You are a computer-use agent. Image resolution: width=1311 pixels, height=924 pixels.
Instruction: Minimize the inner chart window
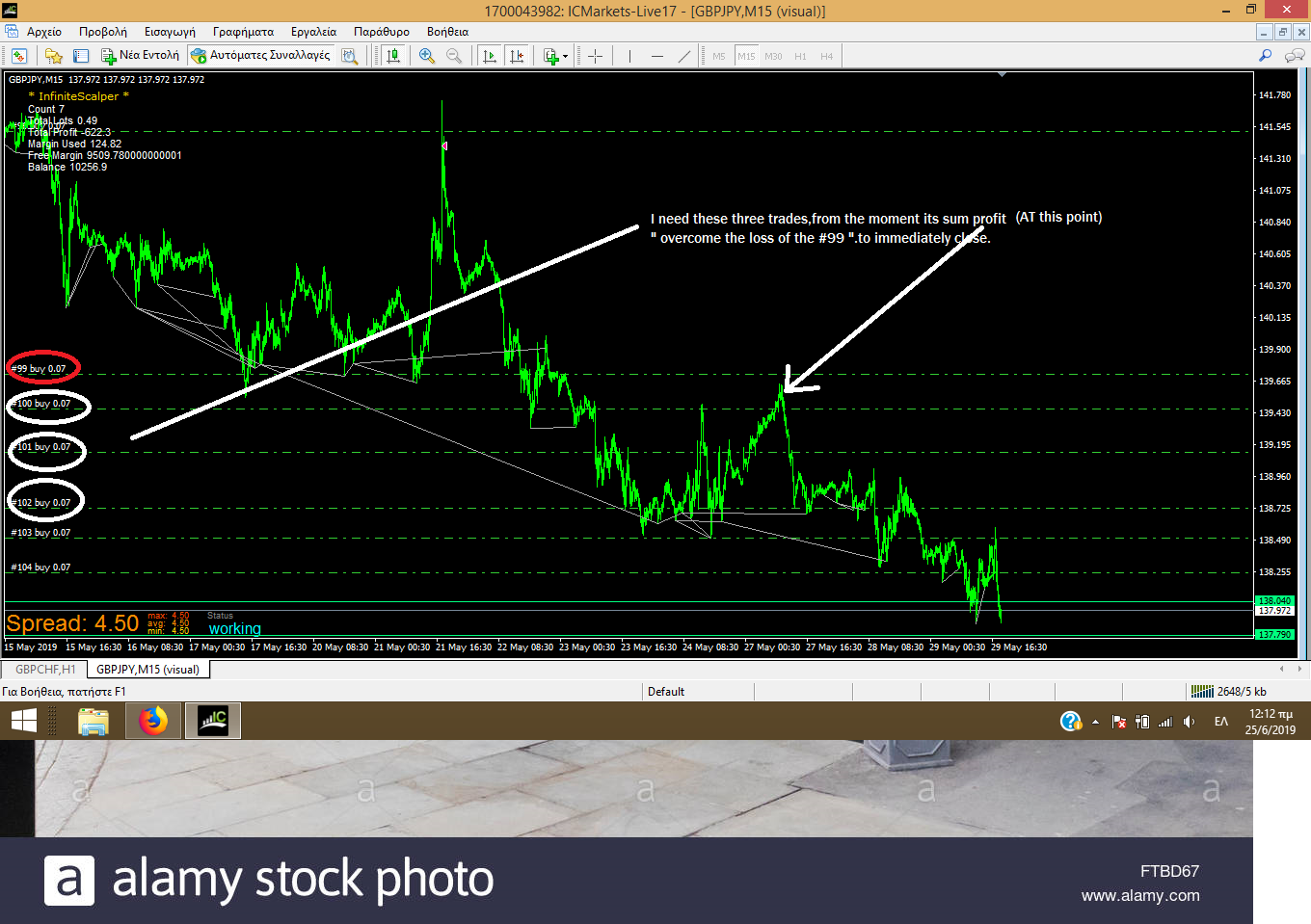[x=1264, y=32]
